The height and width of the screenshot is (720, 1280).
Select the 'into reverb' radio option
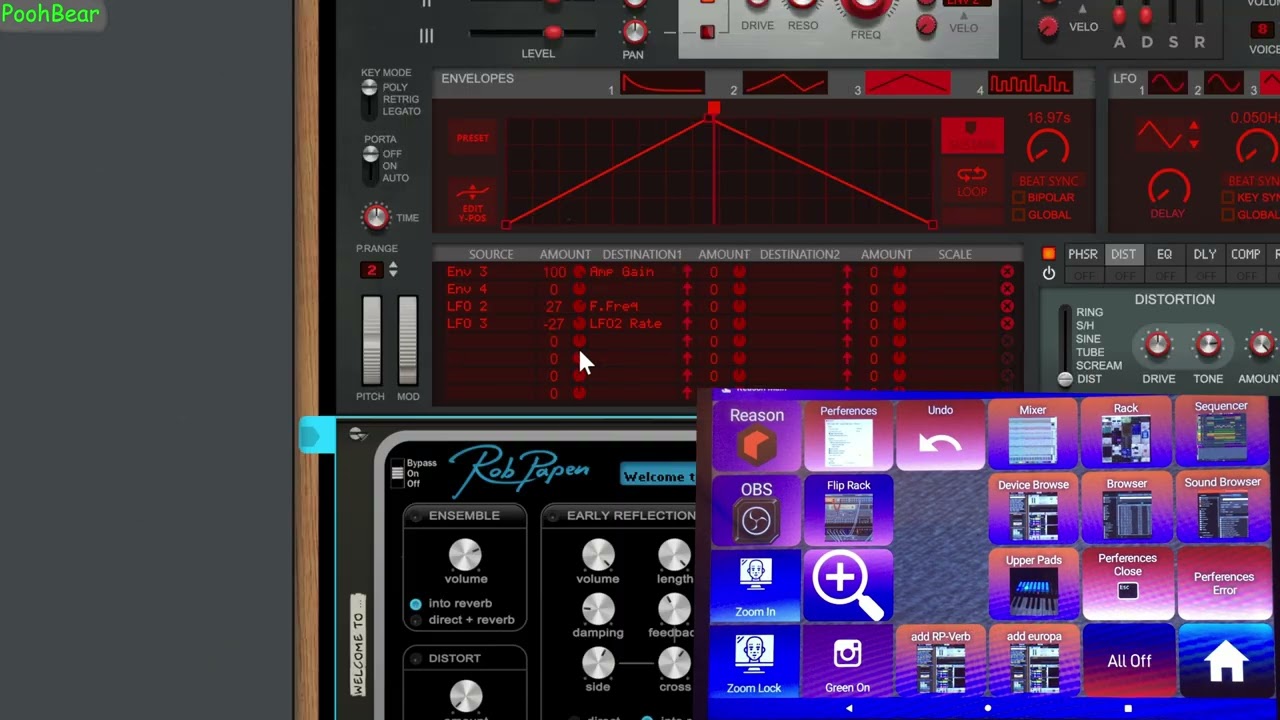(x=415, y=604)
